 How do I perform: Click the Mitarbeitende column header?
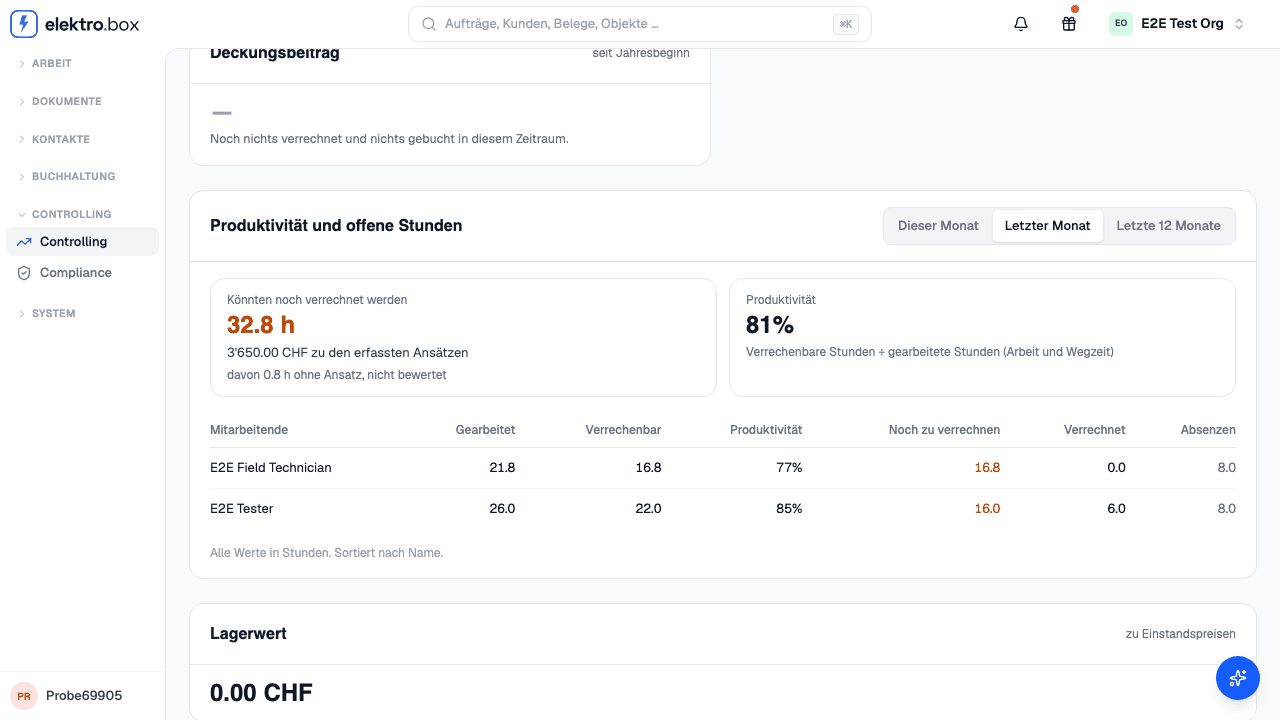pyautogui.click(x=249, y=430)
